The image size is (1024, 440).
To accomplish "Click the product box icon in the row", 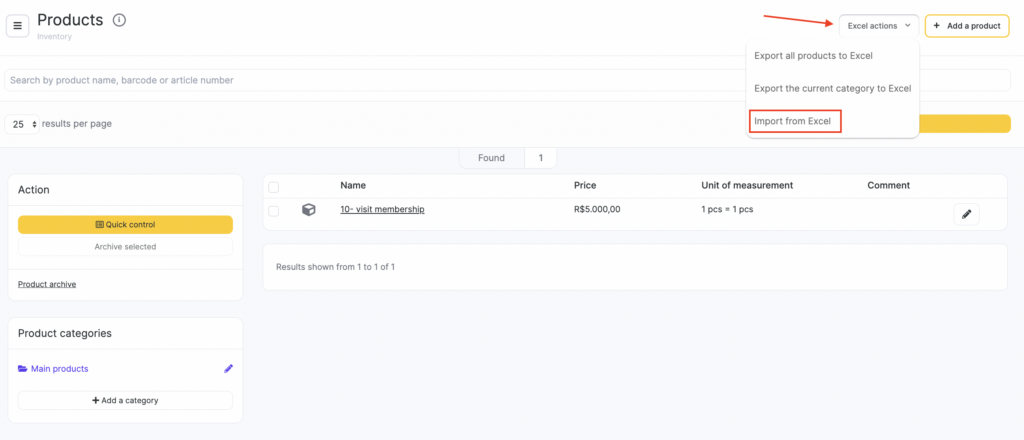I will pos(309,210).
